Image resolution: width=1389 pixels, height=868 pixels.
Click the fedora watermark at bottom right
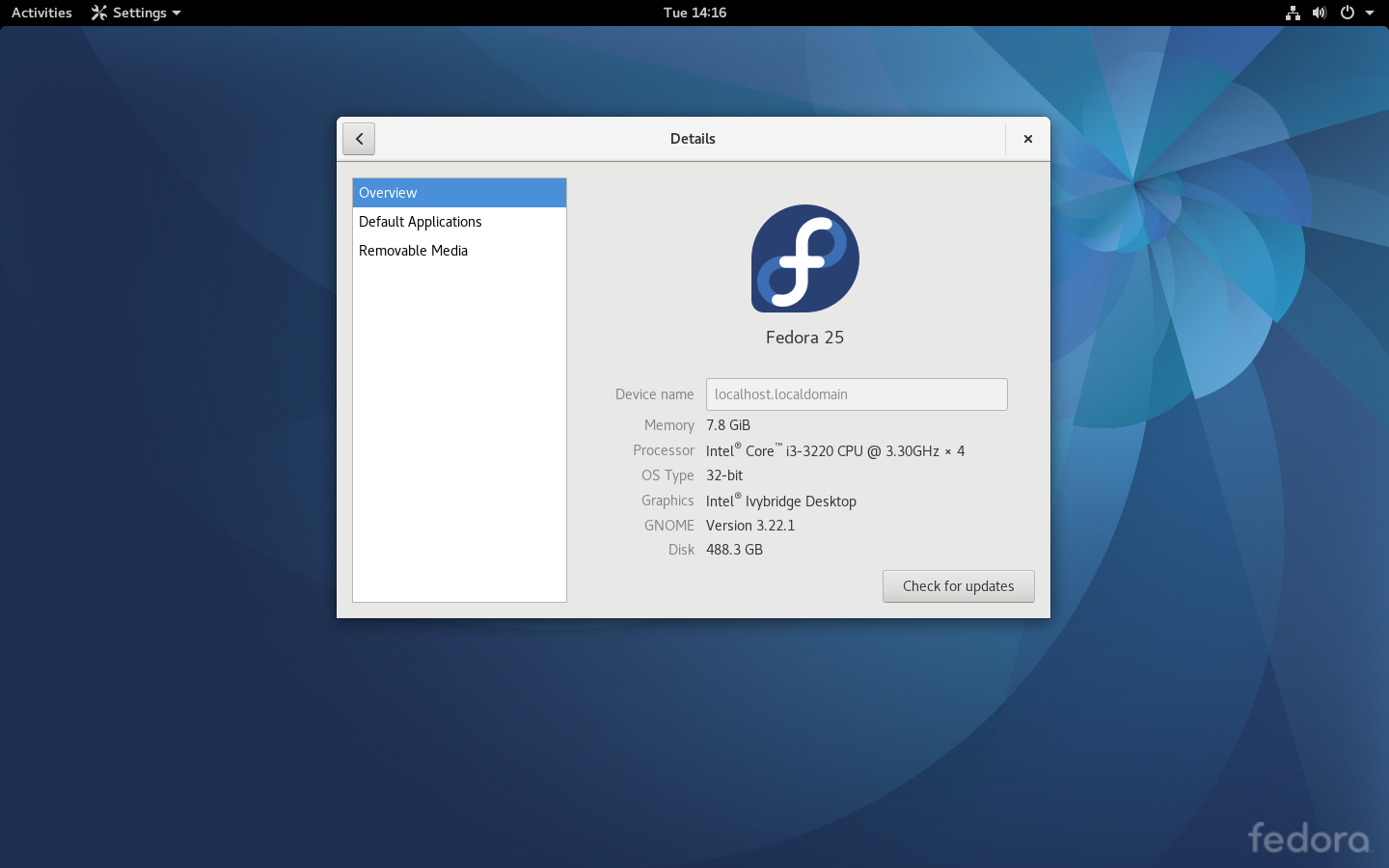(1308, 837)
